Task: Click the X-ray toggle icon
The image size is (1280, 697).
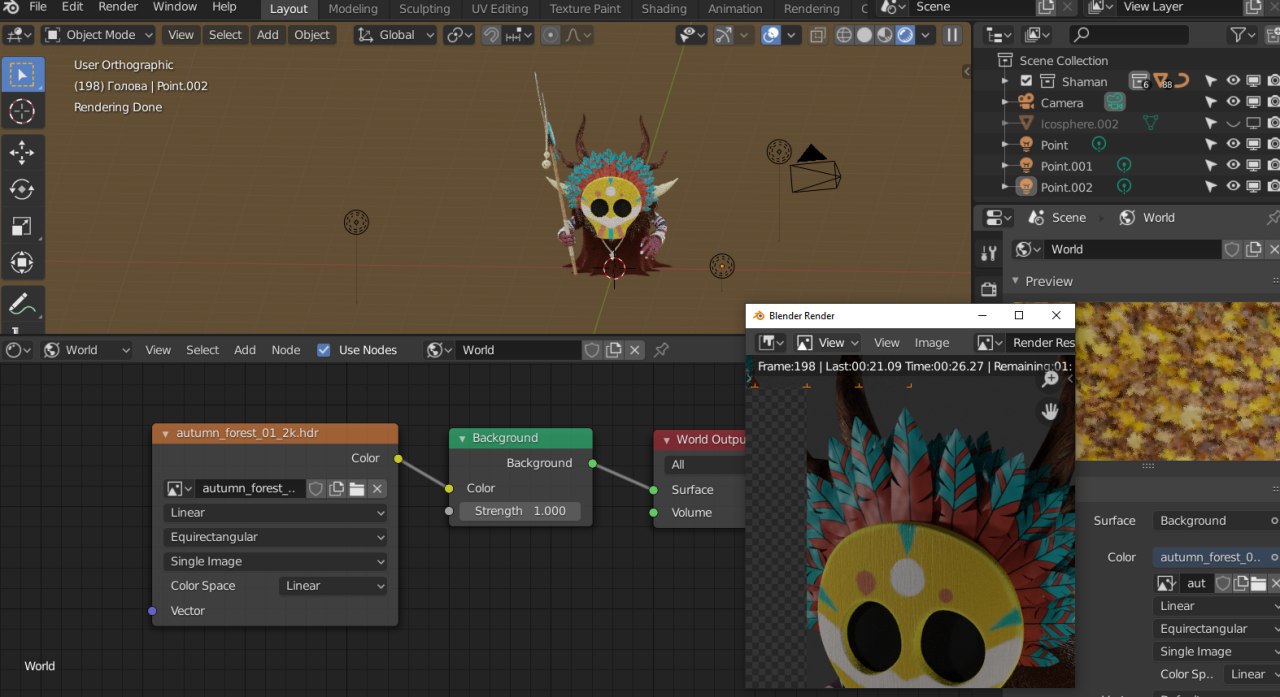Action: pyautogui.click(x=818, y=35)
